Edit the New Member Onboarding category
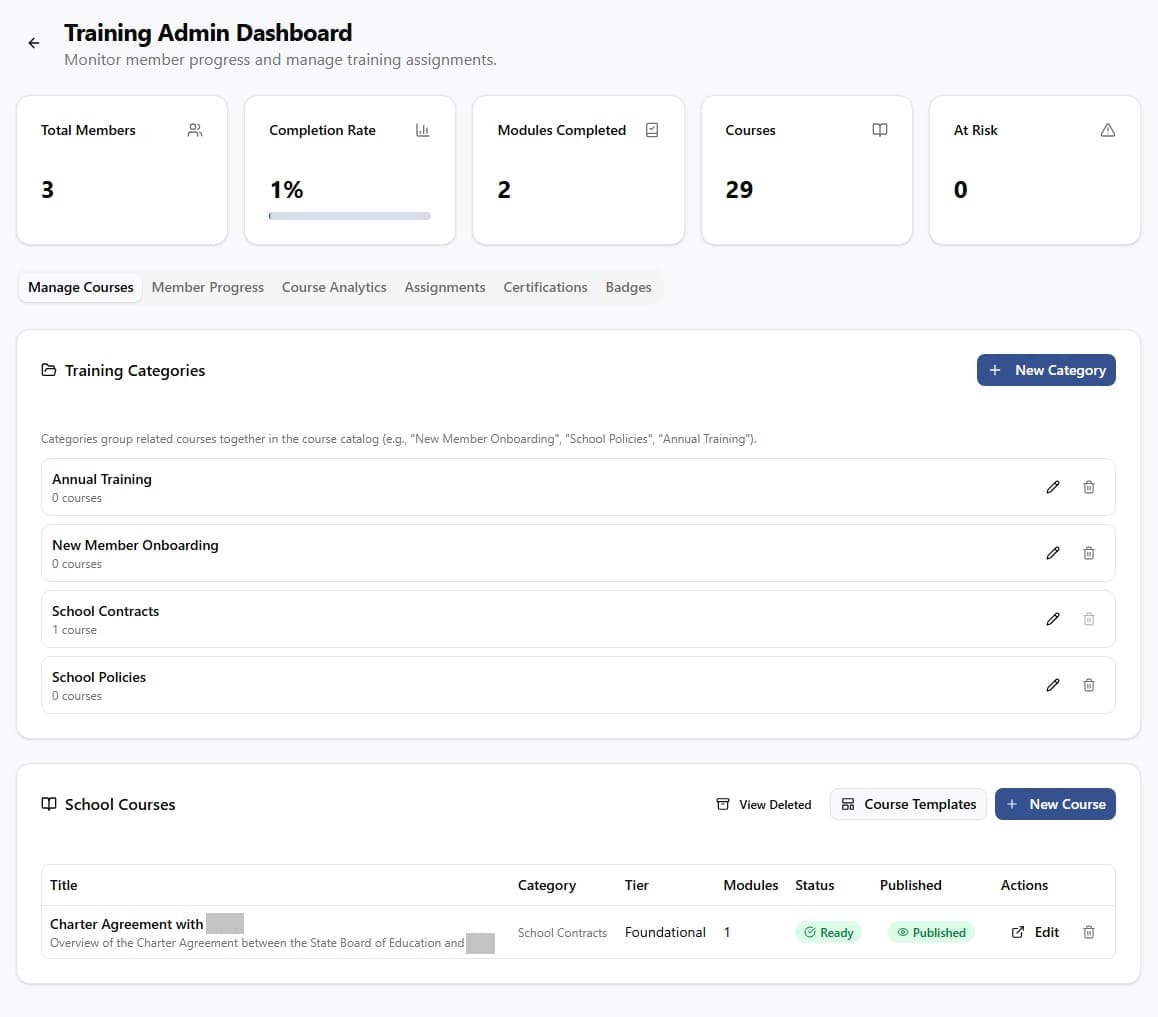This screenshot has height=1017, width=1158. pyautogui.click(x=1053, y=553)
